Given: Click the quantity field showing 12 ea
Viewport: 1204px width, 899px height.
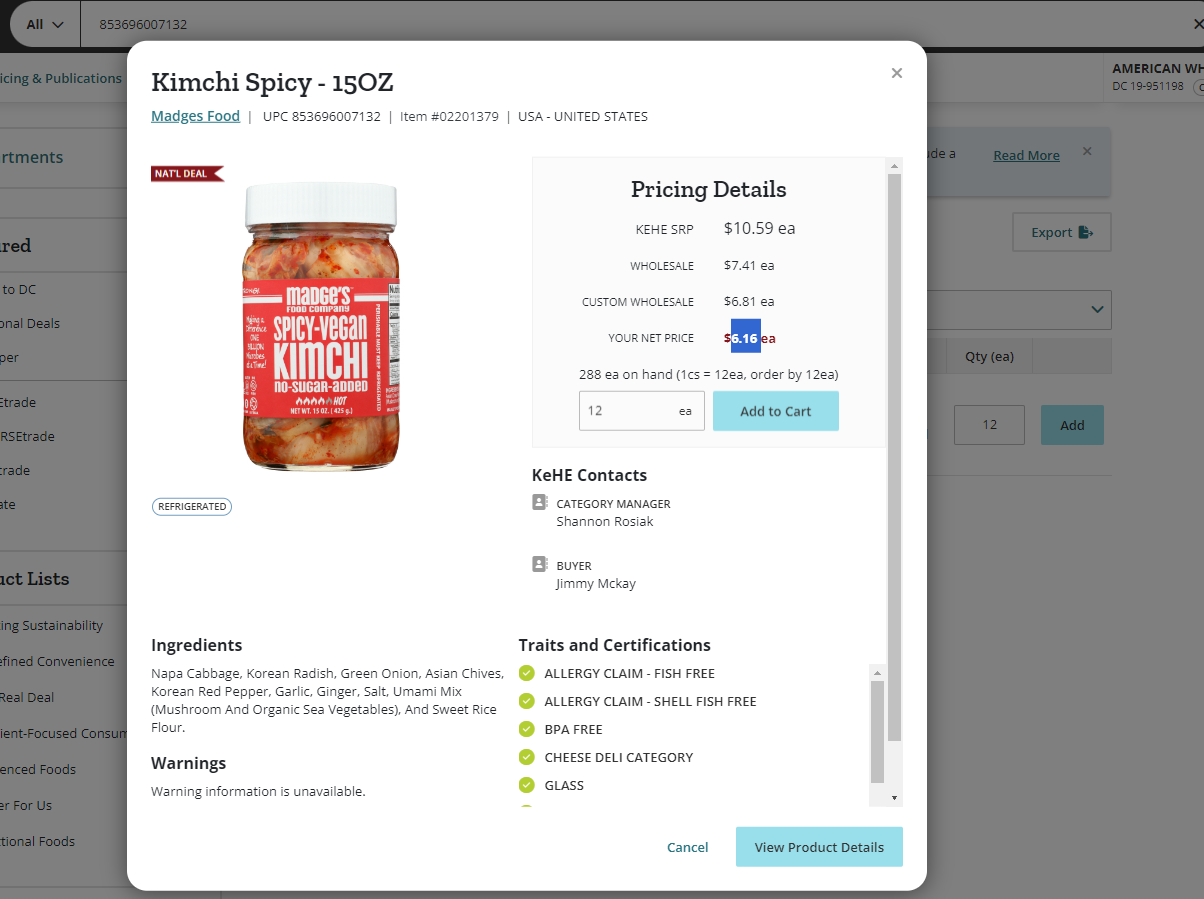Looking at the screenshot, I should click(x=642, y=411).
